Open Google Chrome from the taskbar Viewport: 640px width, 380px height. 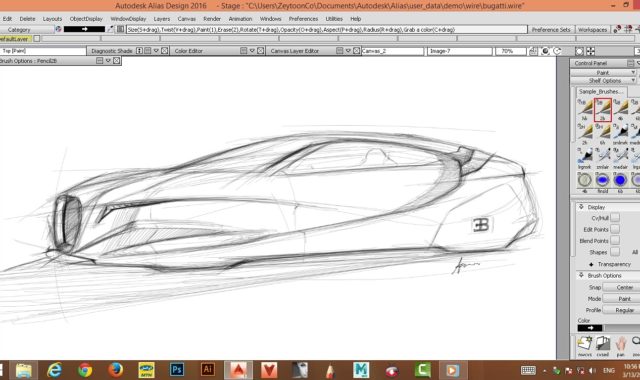85,370
